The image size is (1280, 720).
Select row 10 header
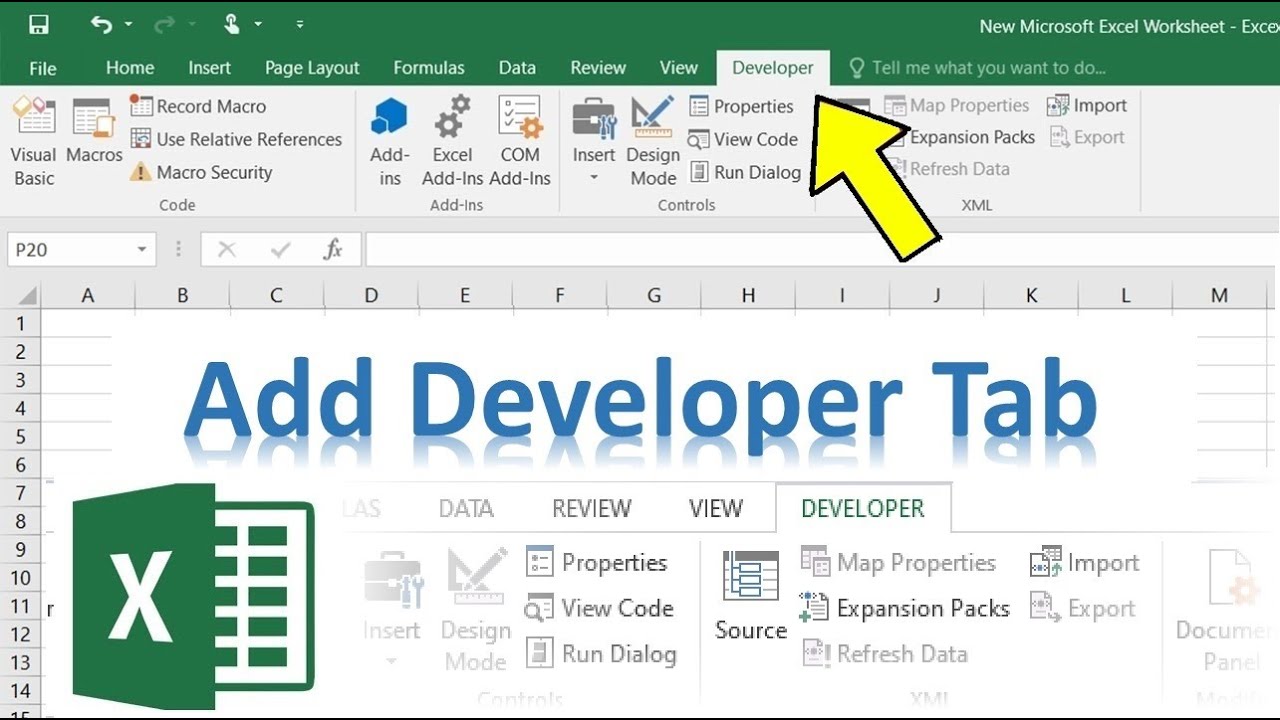point(22,578)
